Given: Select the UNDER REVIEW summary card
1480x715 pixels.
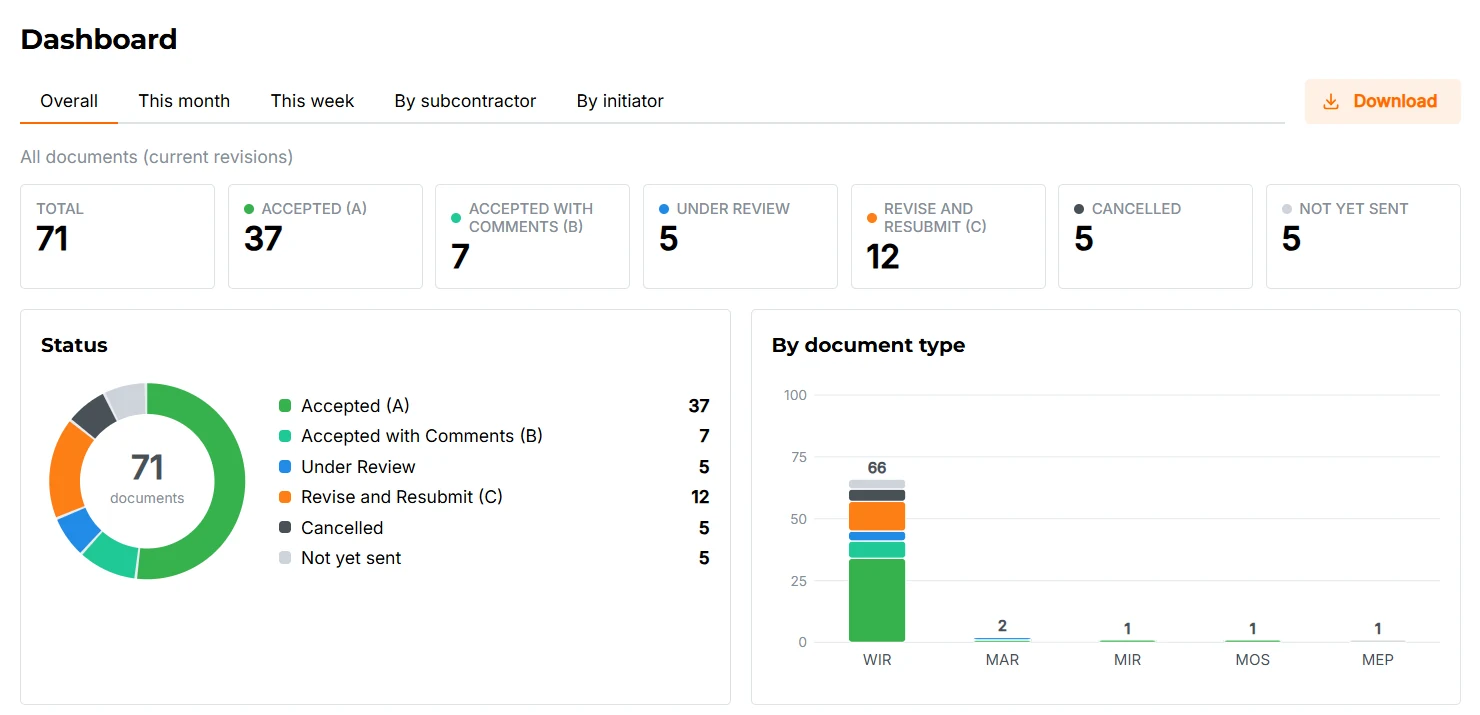Looking at the screenshot, I should tap(740, 236).
